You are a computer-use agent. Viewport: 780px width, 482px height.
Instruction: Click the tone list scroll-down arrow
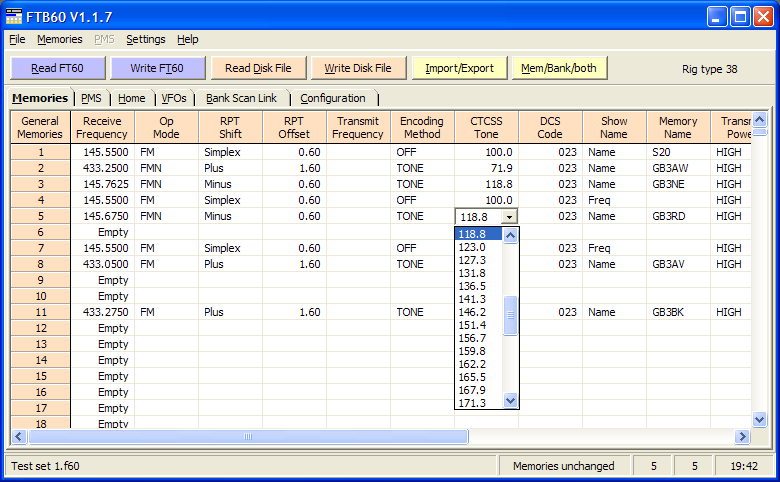(x=510, y=400)
